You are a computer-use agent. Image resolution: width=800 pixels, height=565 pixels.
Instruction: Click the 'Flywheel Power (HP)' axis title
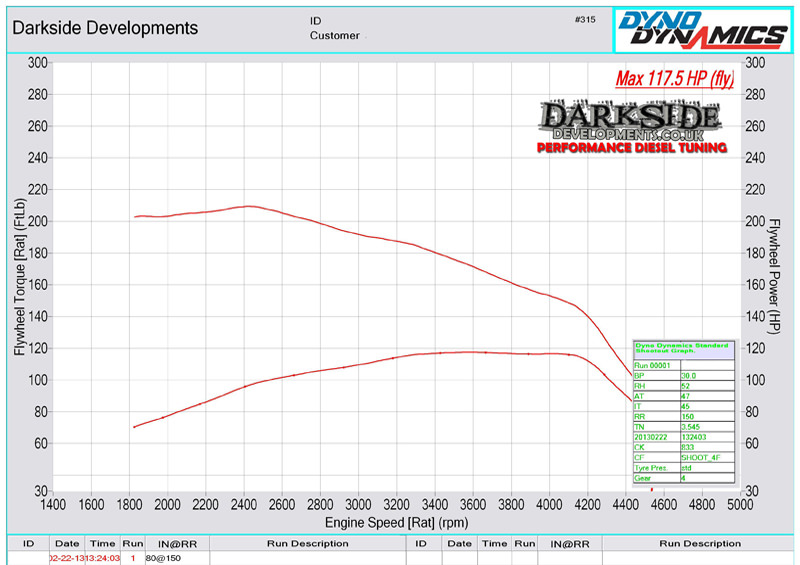point(774,277)
